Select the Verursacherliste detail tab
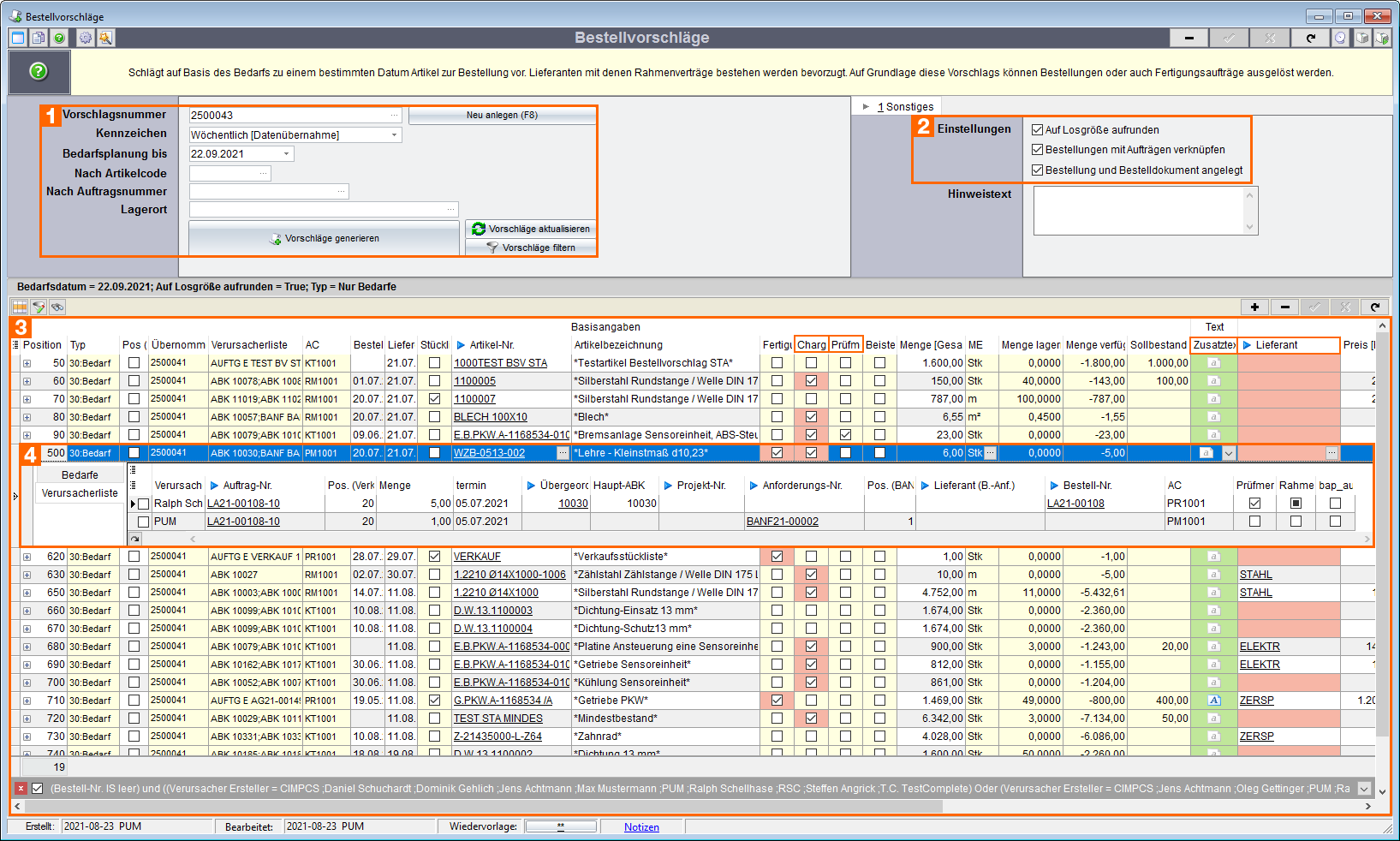Screen dimensions: 1400x841 pos(80,493)
